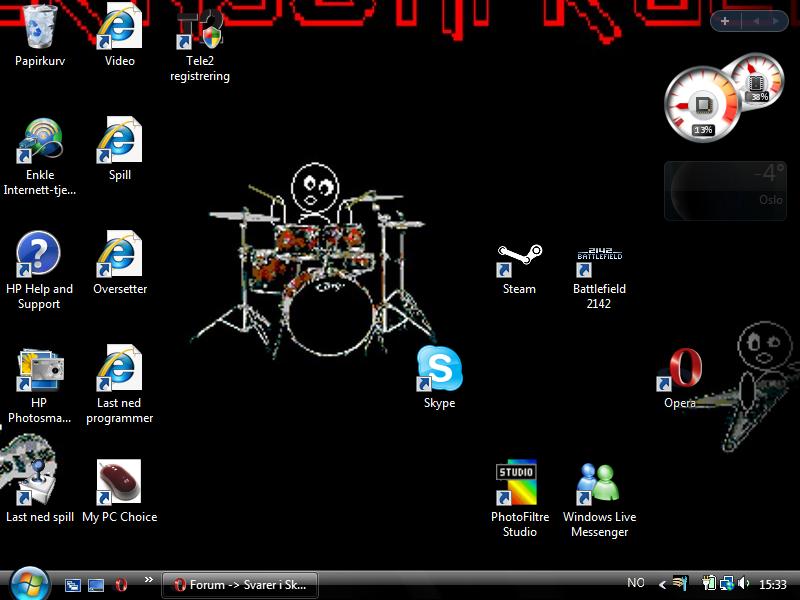Screen dimensions: 800x600
Task: Click the sidebar next gadgets arrow
Action: tap(776, 21)
